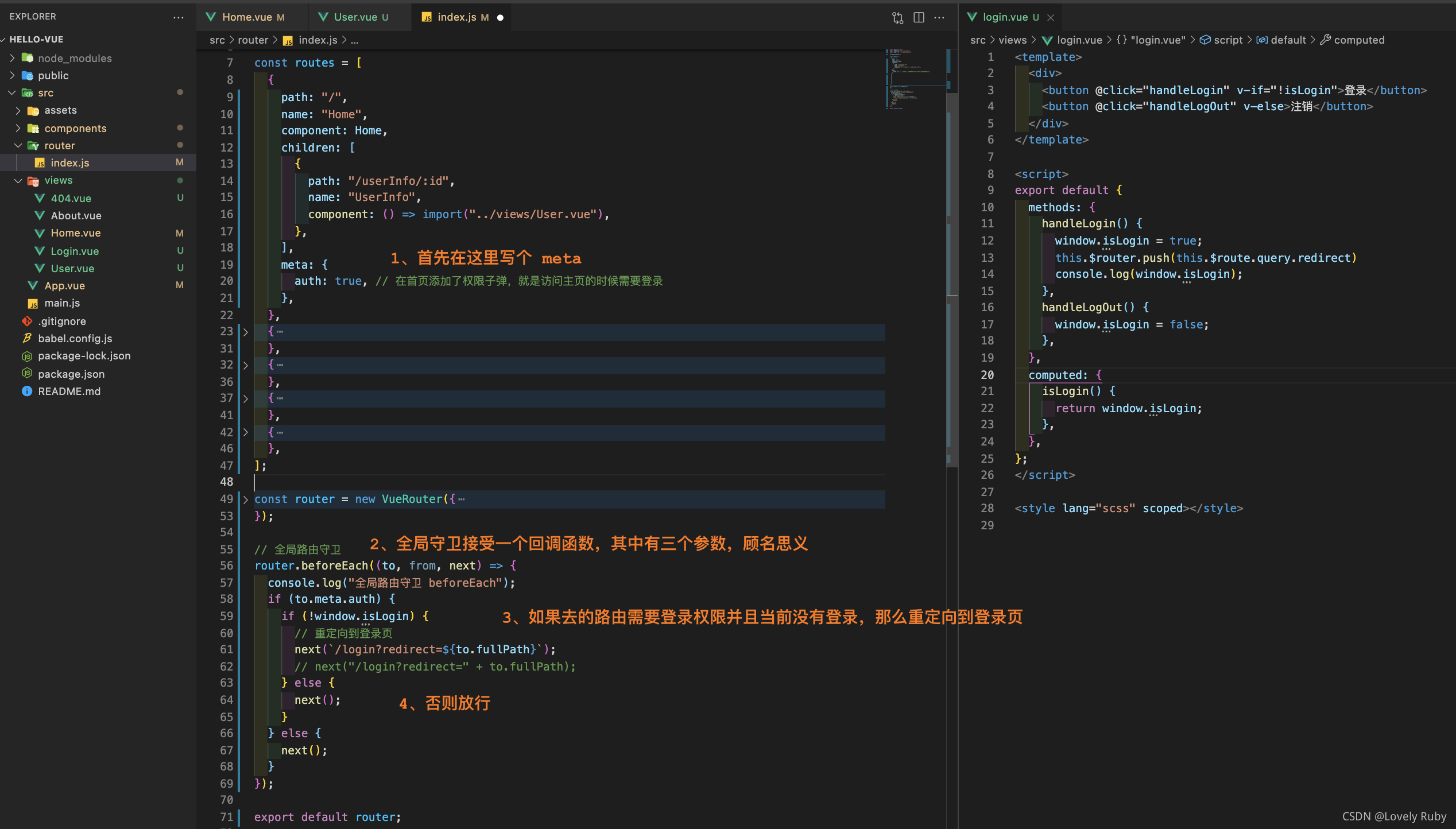This screenshot has height=829, width=1456.
Task: Collapse the HELLO-VUE project root
Action: (3, 40)
